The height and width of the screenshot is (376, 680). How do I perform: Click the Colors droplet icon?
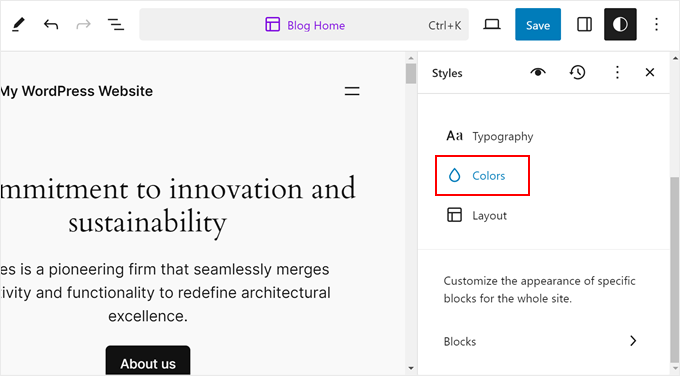coord(454,176)
